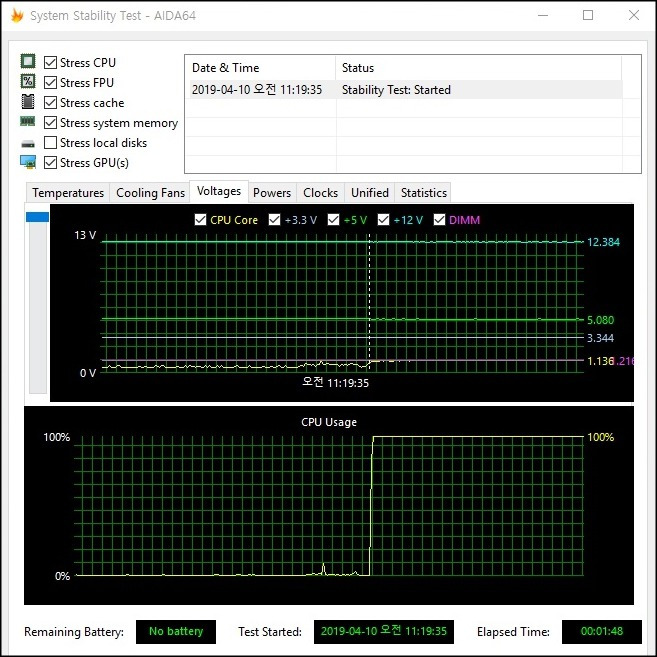Viewport: 657px width, 657px height.
Task: Toggle the DIMM voltage checkbox
Action: (439, 220)
